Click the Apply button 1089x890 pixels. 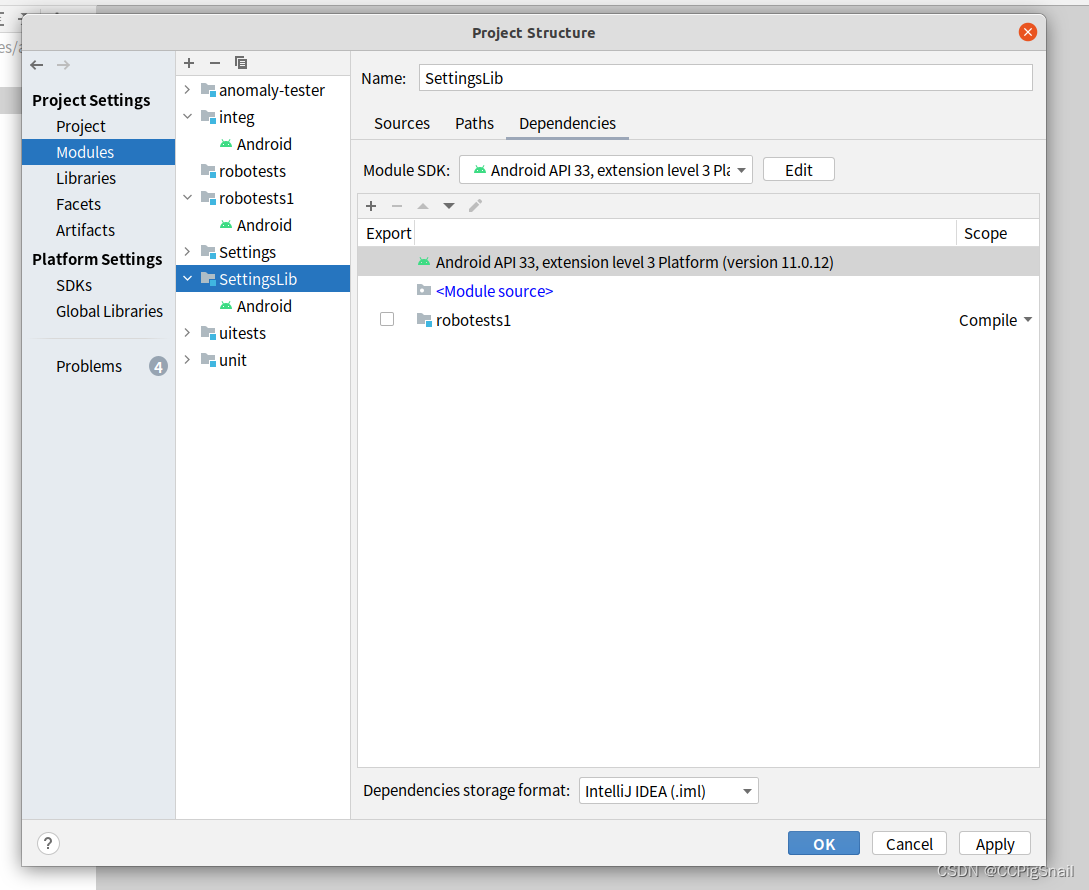tap(995, 843)
